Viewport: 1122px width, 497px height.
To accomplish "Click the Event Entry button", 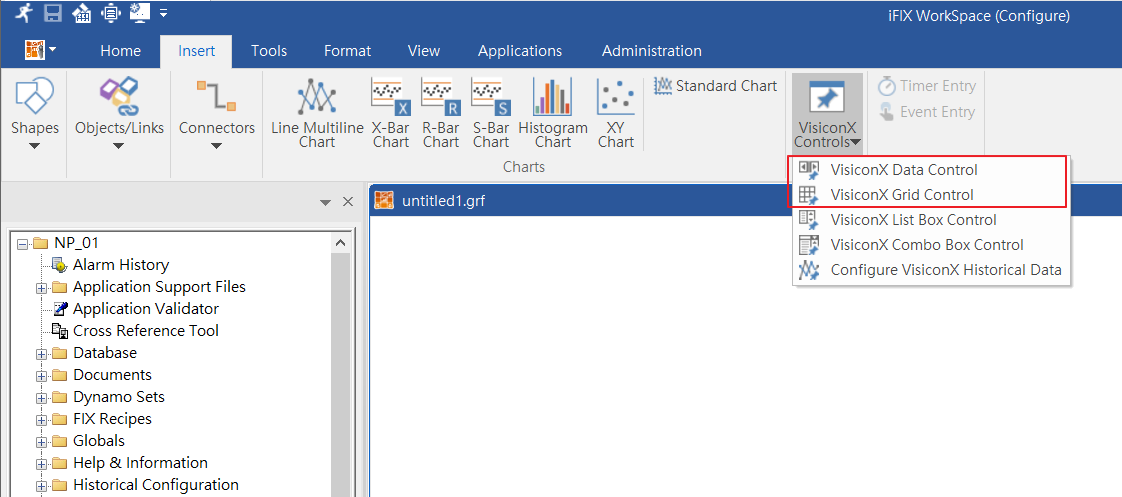I will click(x=927, y=112).
